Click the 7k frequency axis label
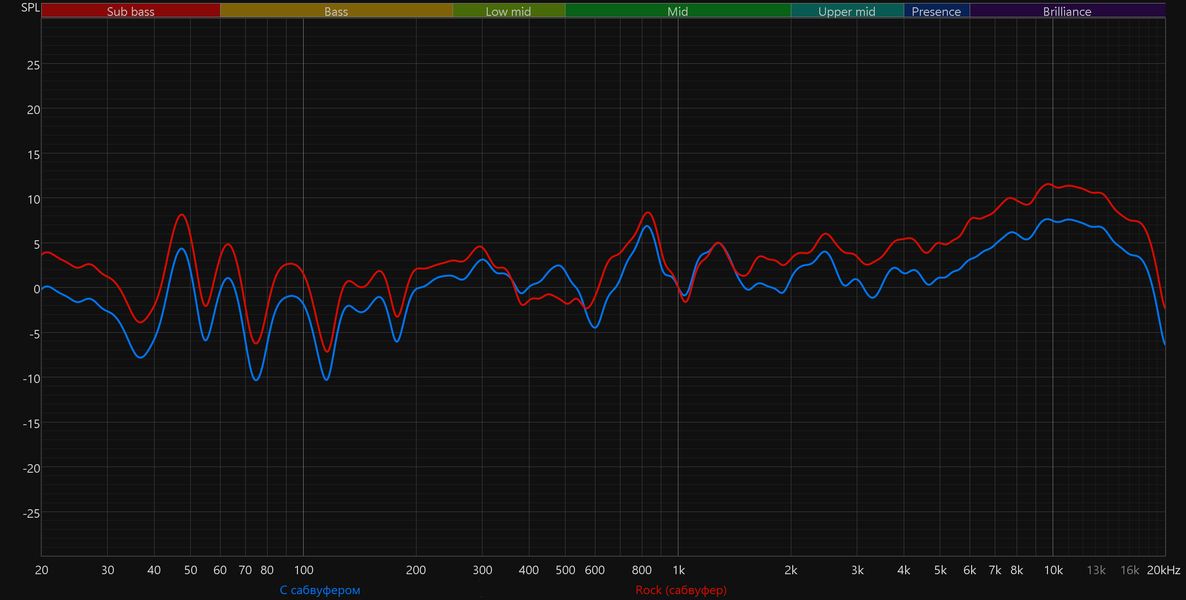This screenshot has width=1186, height=600. (995, 570)
